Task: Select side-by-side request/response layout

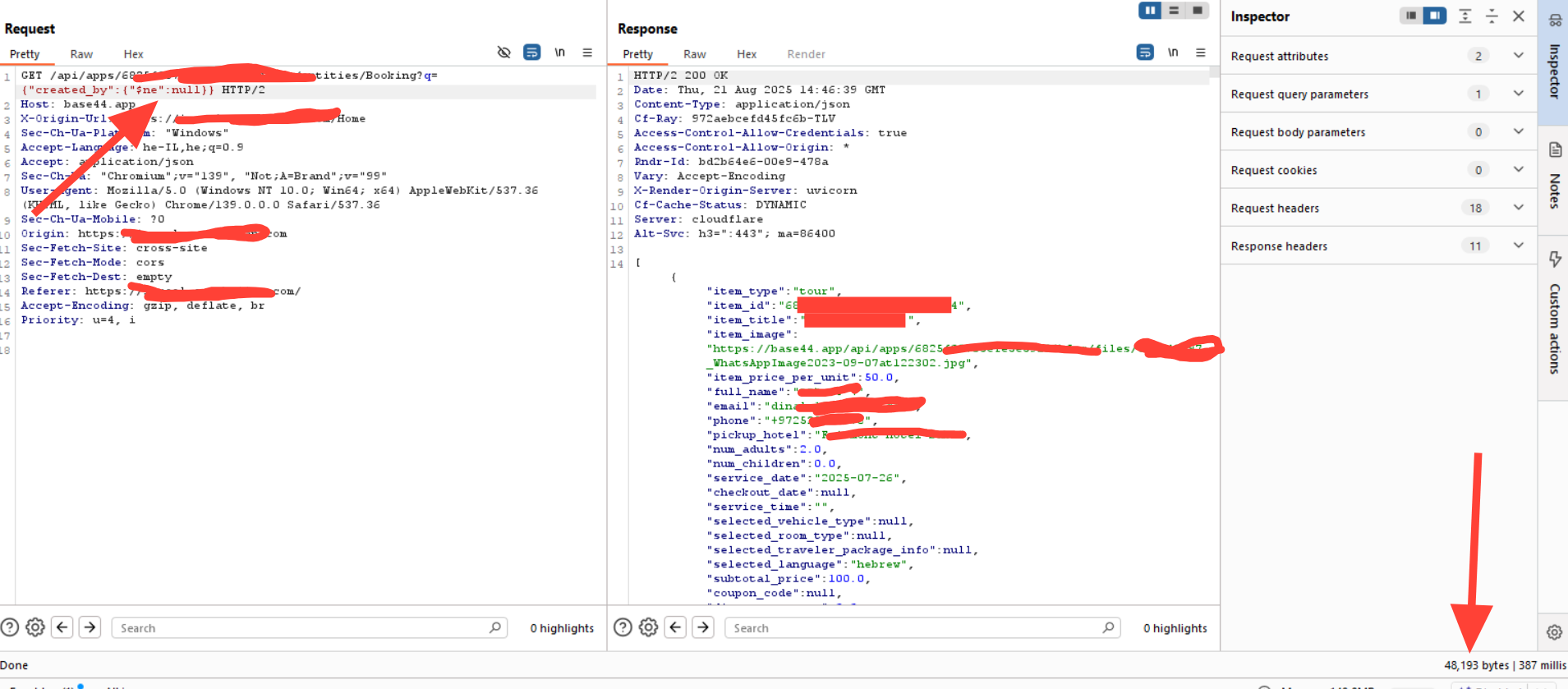Action: 1150,10
